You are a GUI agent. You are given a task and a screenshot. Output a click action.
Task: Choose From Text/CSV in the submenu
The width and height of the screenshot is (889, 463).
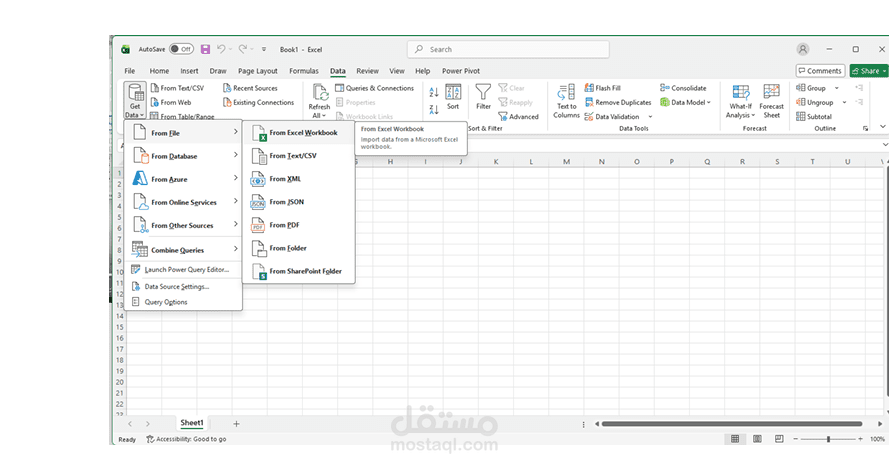299,156
